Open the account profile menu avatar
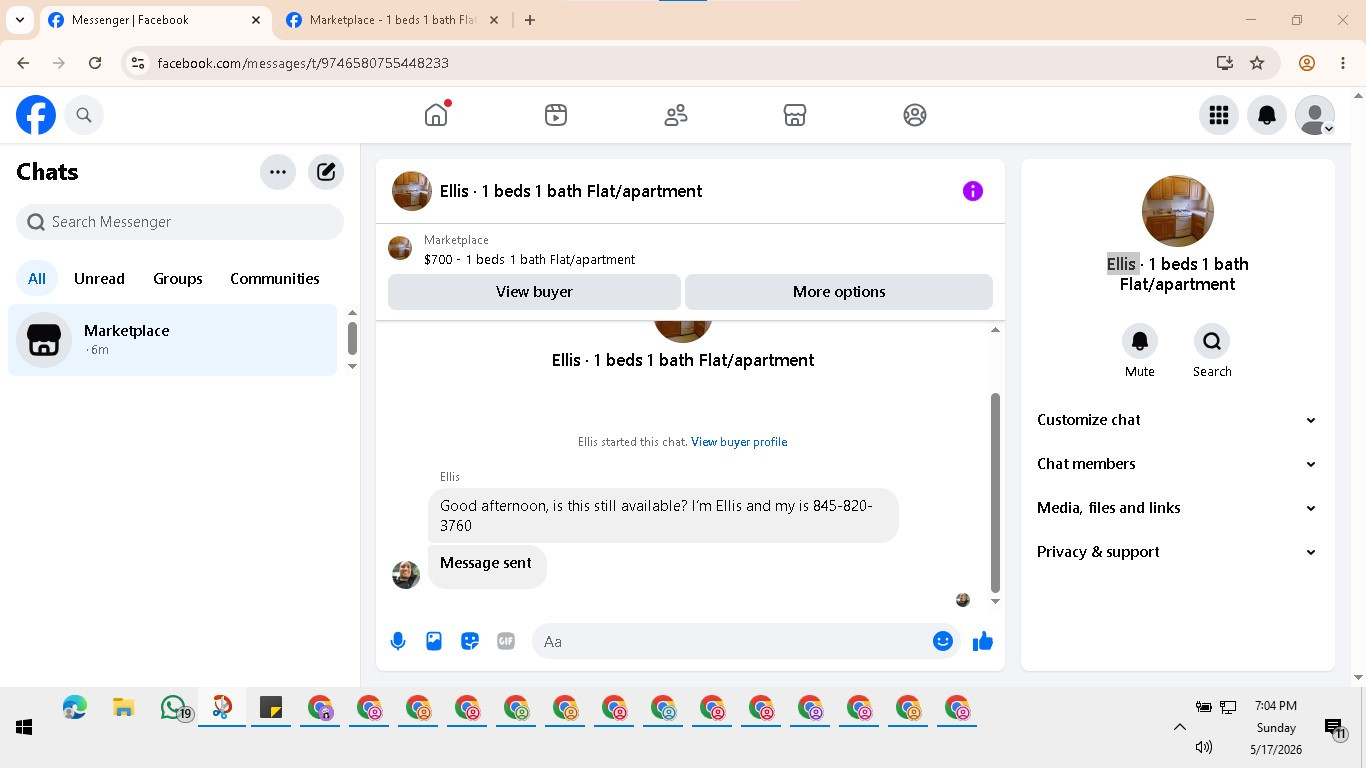Viewport: 1366px width, 768px height. [1315, 115]
